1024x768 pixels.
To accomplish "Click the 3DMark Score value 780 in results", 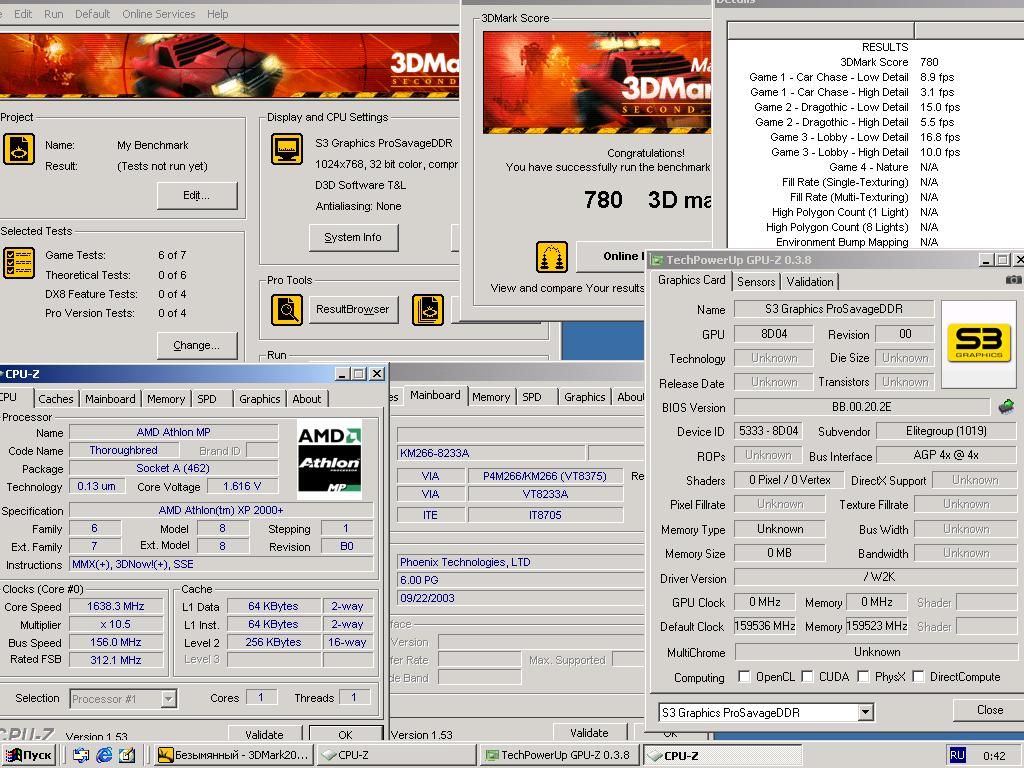I will pos(929,62).
